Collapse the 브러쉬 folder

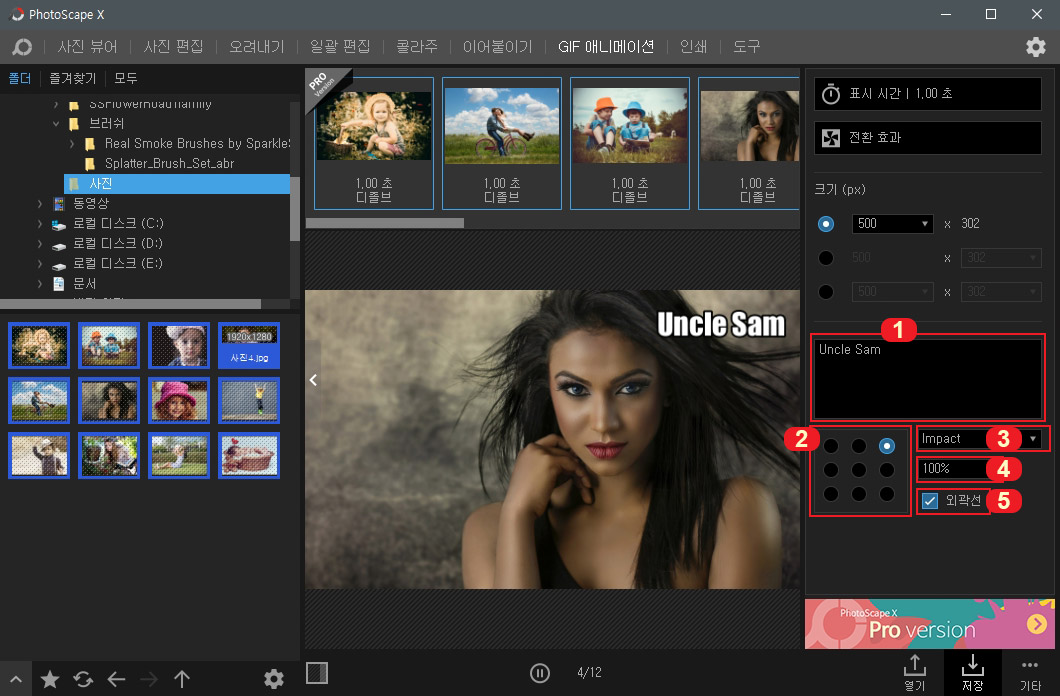[x=56, y=124]
